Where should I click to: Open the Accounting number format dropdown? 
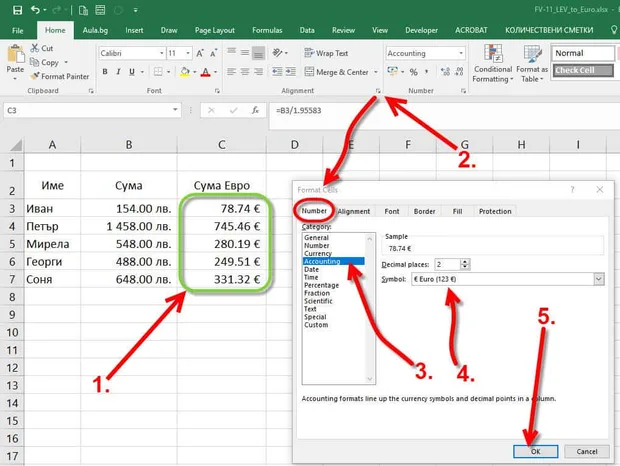coord(461,53)
